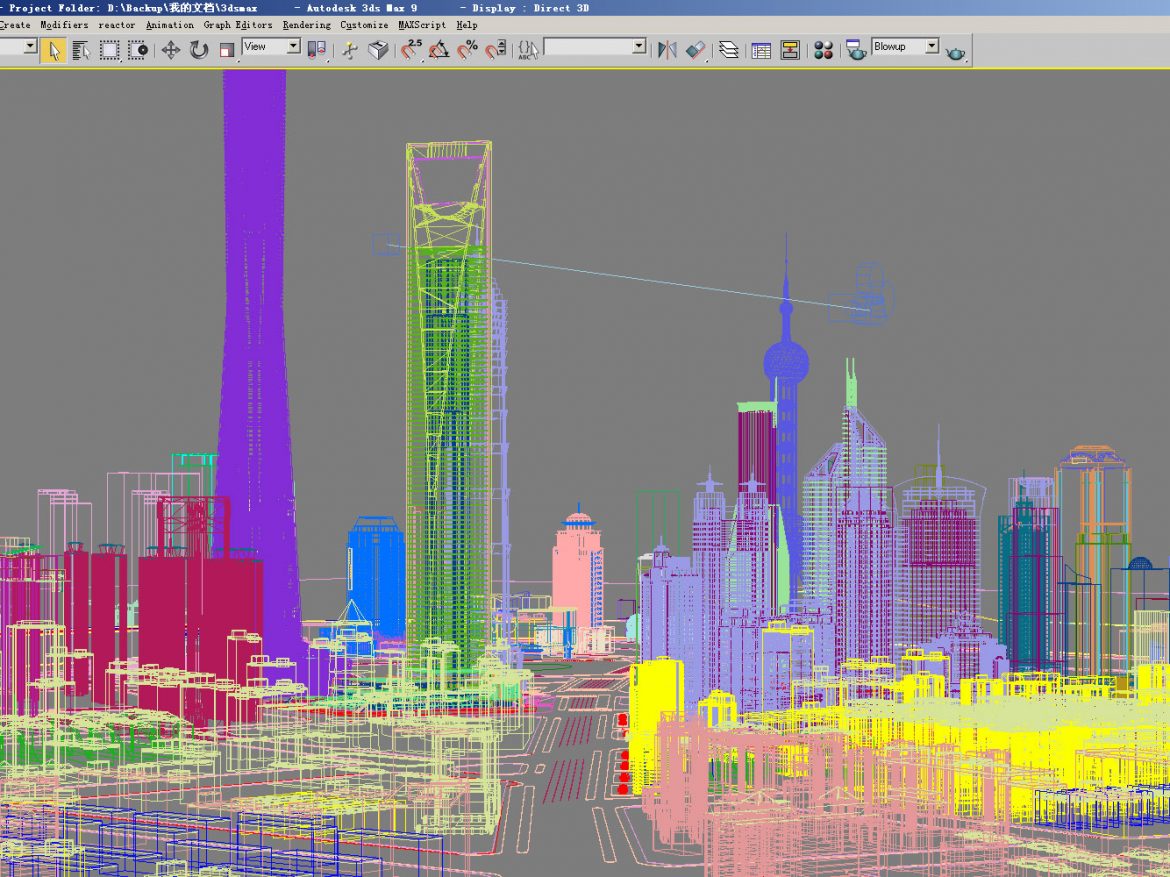Expand the Named Selection Sets dropdown
Screen dimensions: 1170x877
coord(639,46)
